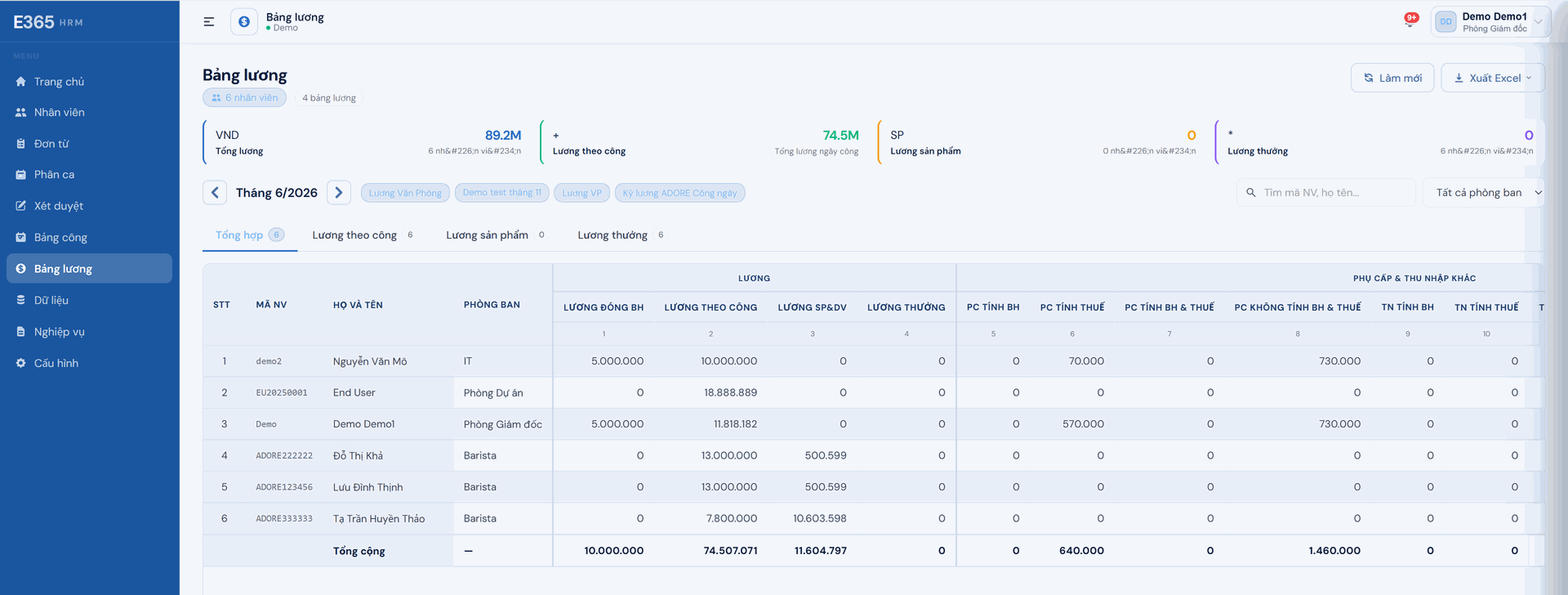Refresh data with the Làm mới button

[1392, 78]
